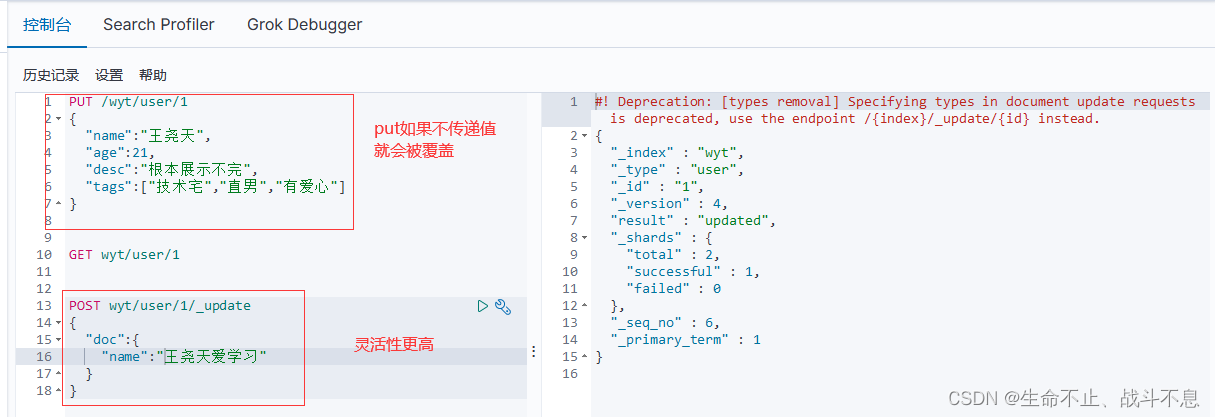
Task: Collapse the POST request body at line 14
Action: 58,323
